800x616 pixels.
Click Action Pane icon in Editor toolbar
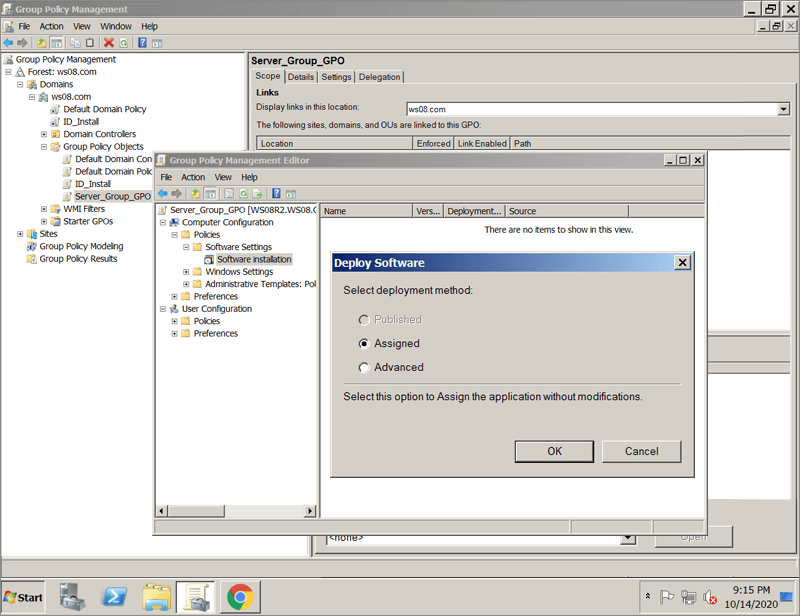(x=291, y=193)
